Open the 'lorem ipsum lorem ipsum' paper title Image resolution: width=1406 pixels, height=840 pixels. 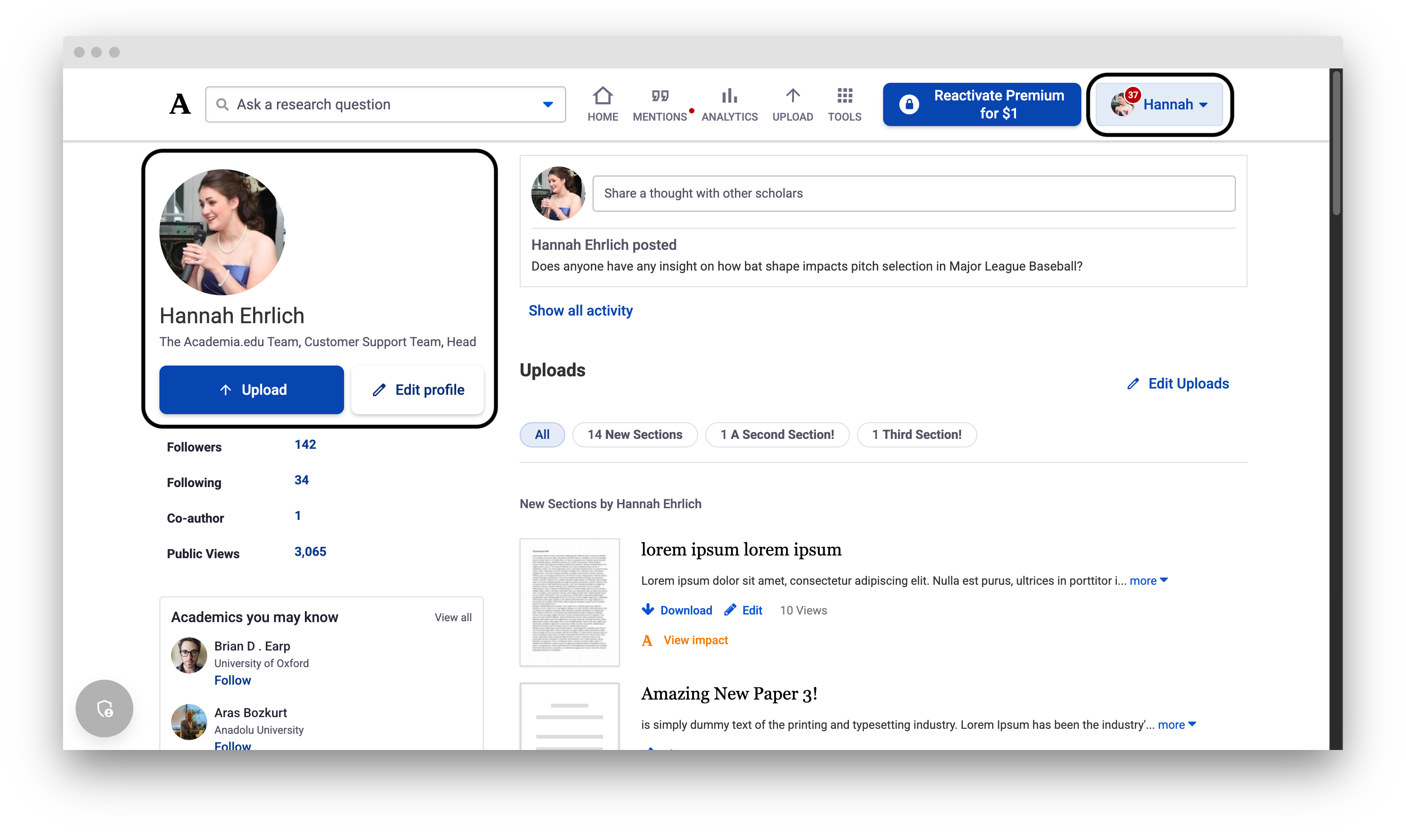[741, 550]
